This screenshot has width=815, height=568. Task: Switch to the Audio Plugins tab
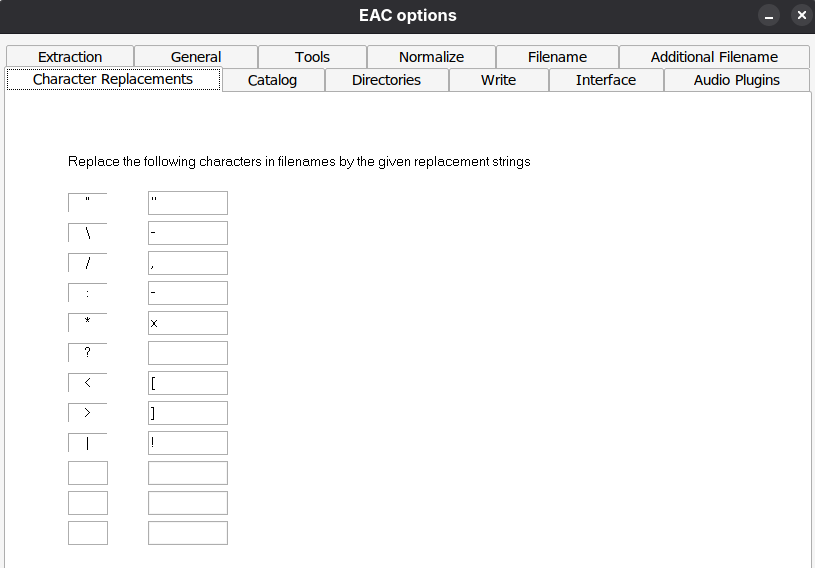tap(737, 80)
